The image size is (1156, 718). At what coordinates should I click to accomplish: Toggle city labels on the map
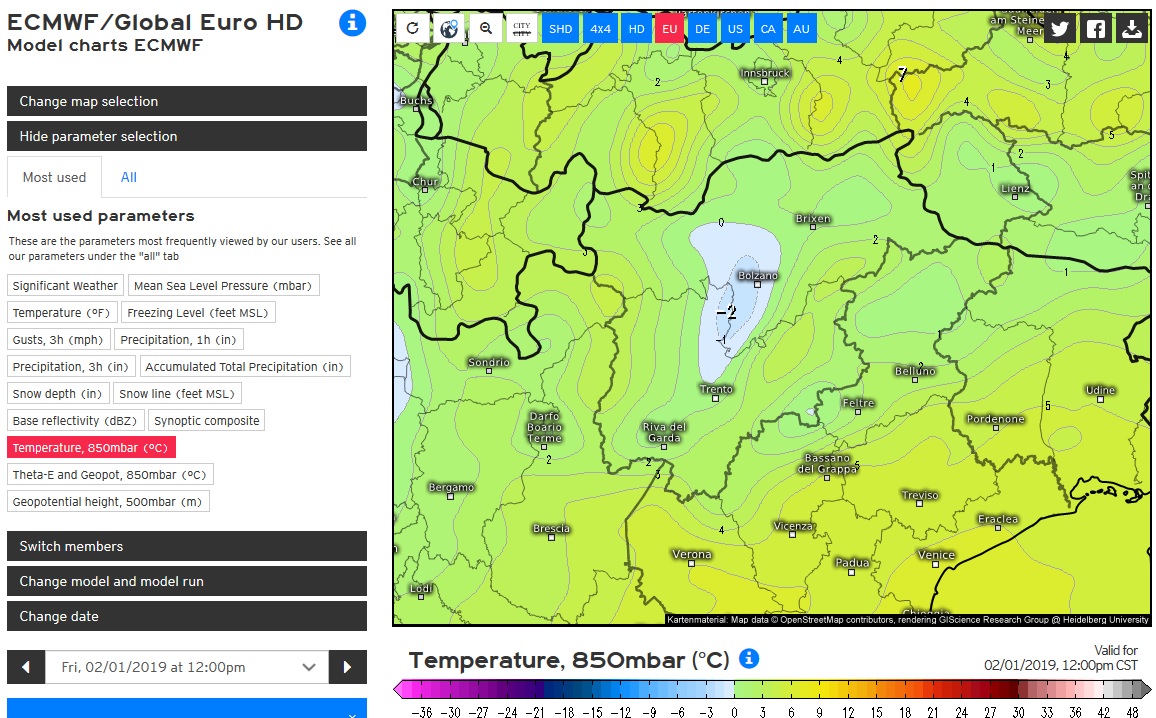(x=522, y=29)
